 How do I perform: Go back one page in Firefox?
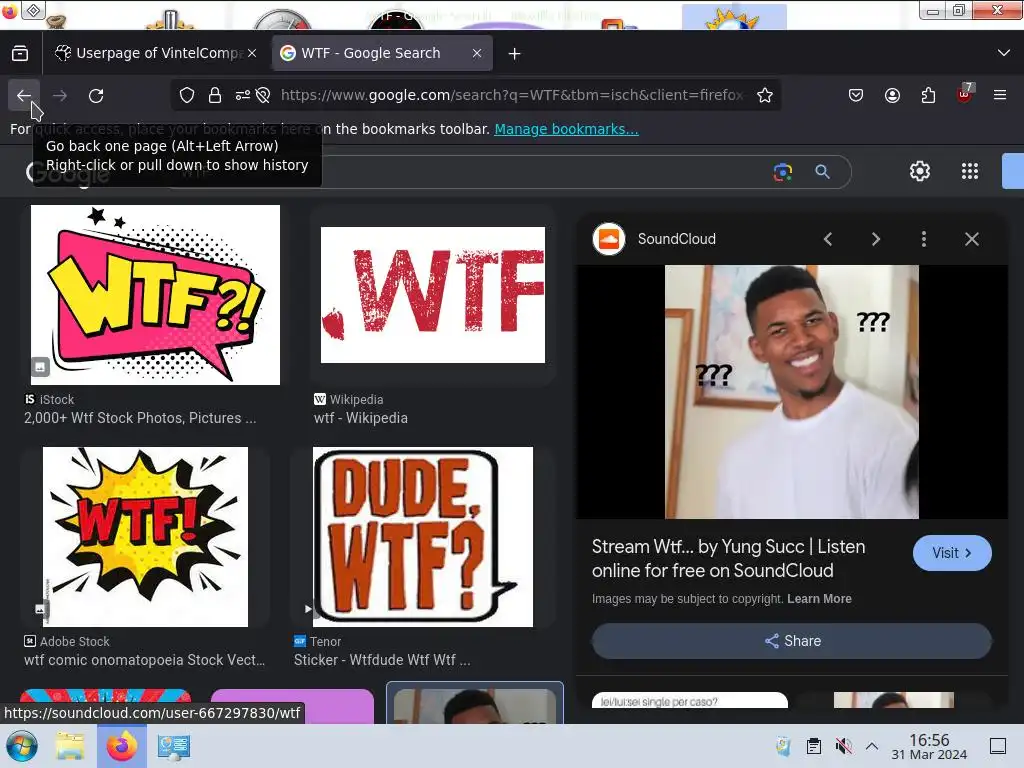[x=24, y=96]
